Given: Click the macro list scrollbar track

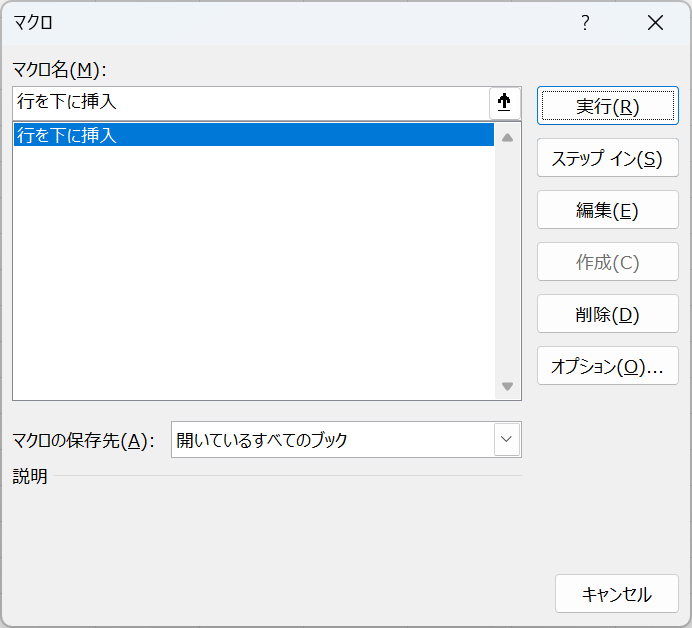Looking at the screenshot, I should pos(507,260).
